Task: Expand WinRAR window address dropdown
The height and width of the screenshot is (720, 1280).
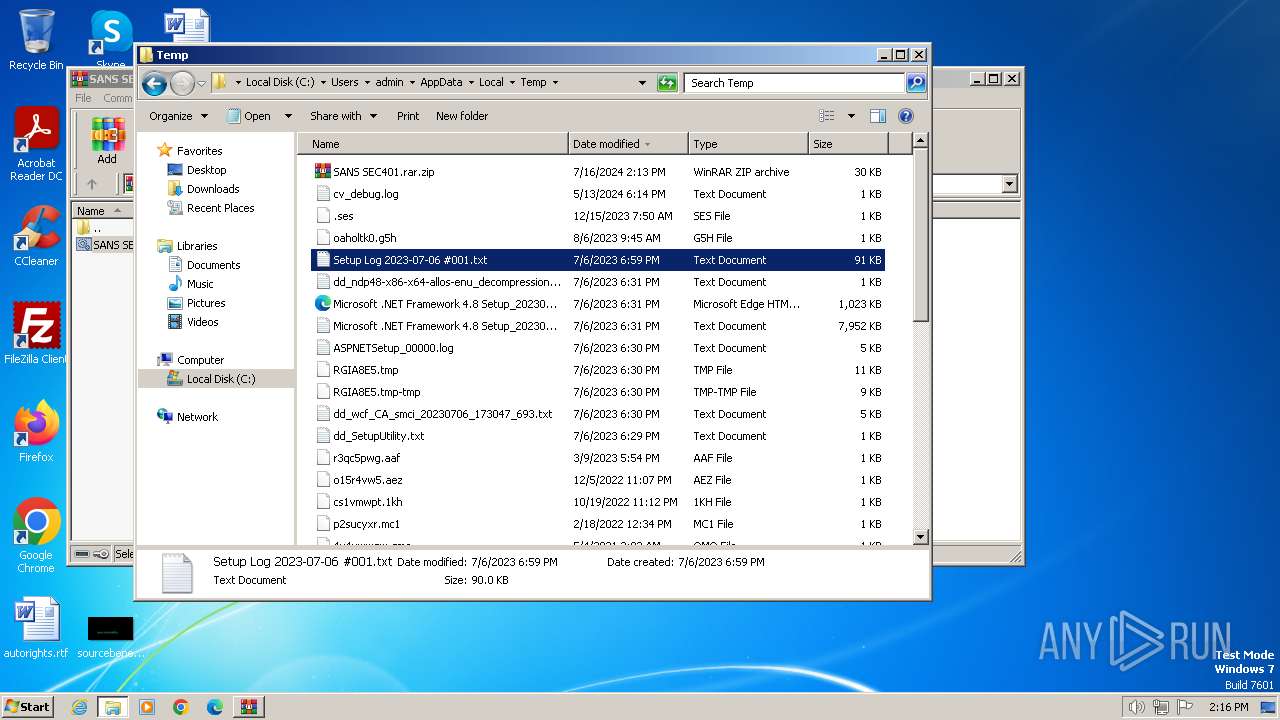Action: [1009, 184]
